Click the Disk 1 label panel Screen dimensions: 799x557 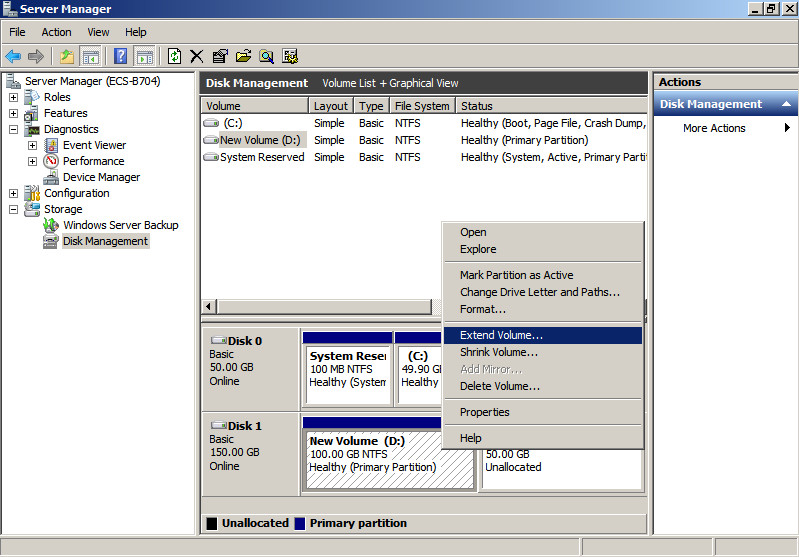point(250,454)
